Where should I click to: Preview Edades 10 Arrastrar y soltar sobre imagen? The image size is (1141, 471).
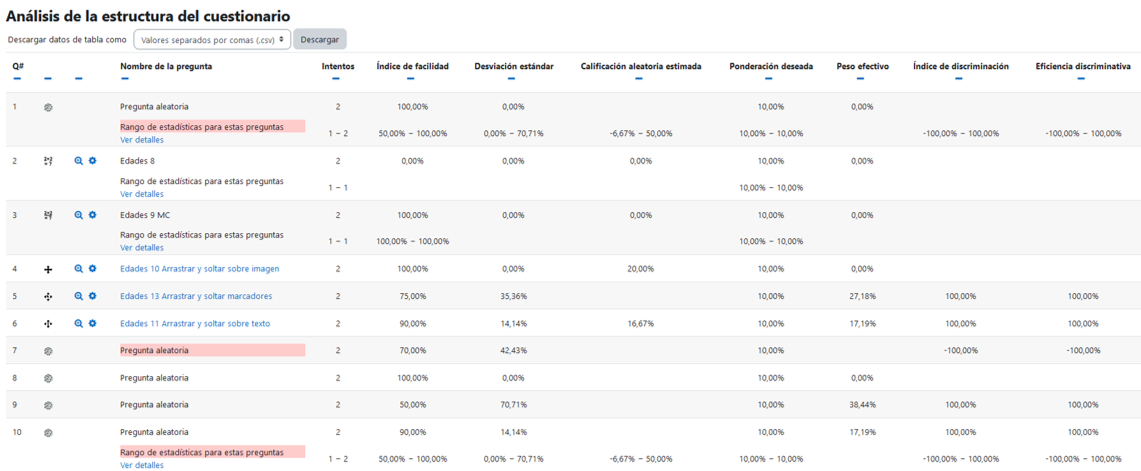coord(79,269)
